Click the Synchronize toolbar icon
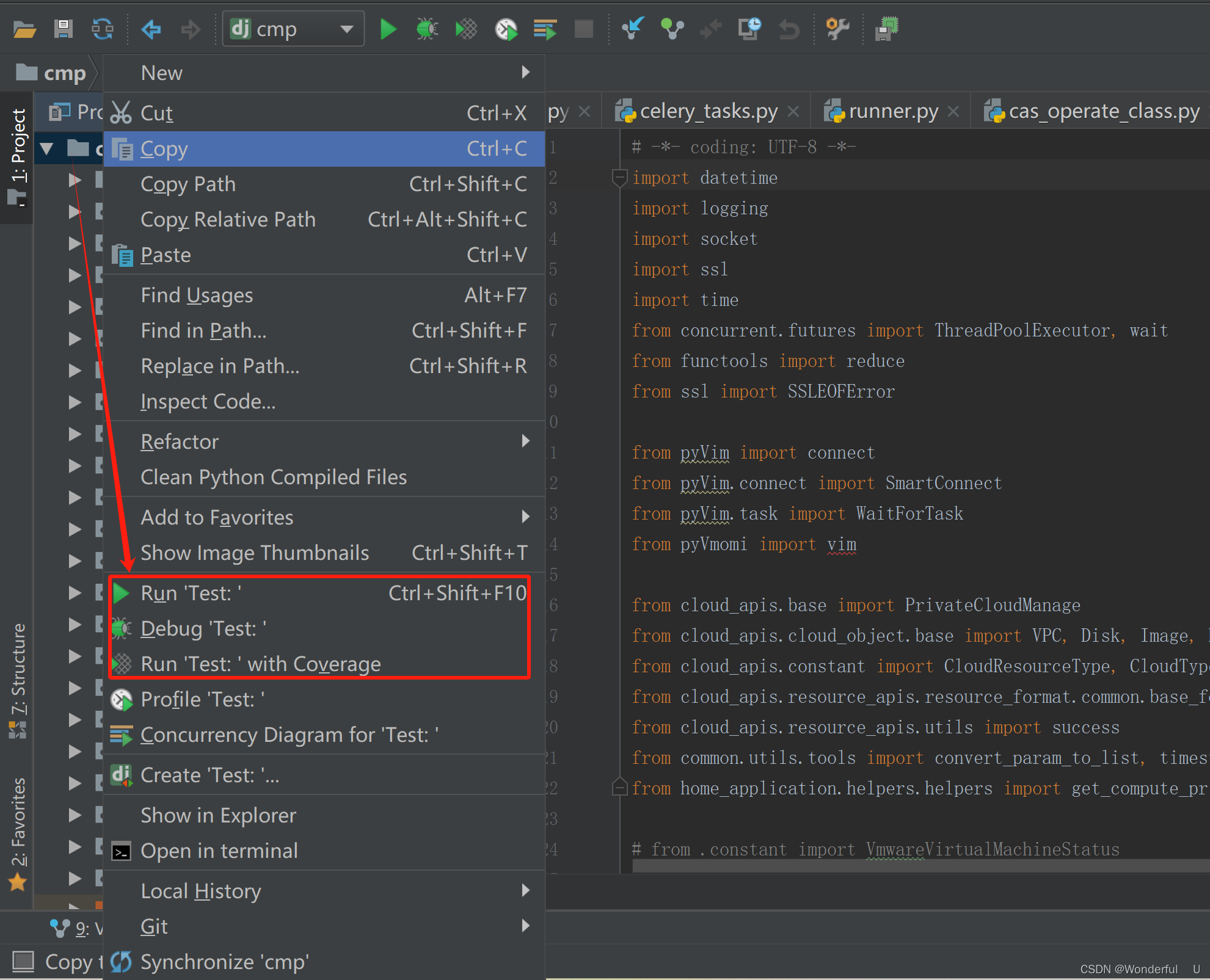Viewport: 1210px width, 980px height. (102, 29)
